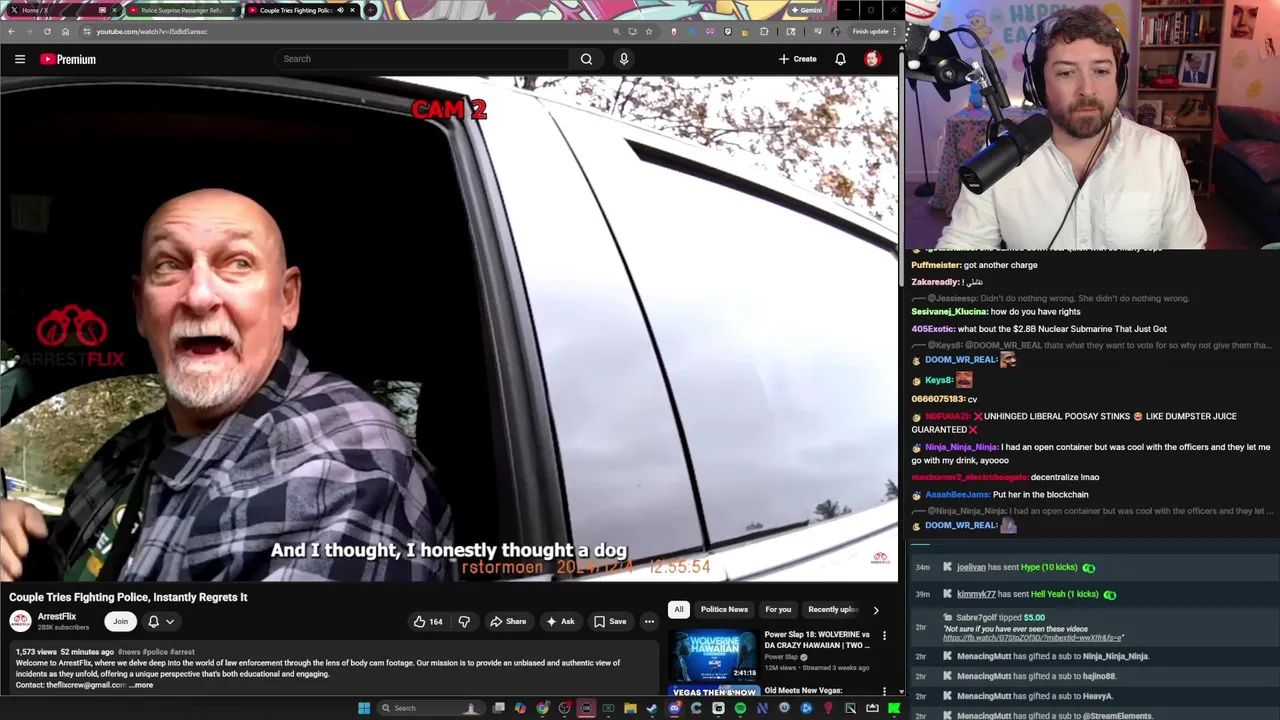The height and width of the screenshot is (720, 1280).
Task: Click the Windows taskbar Search box
Action: coord(431,708)
